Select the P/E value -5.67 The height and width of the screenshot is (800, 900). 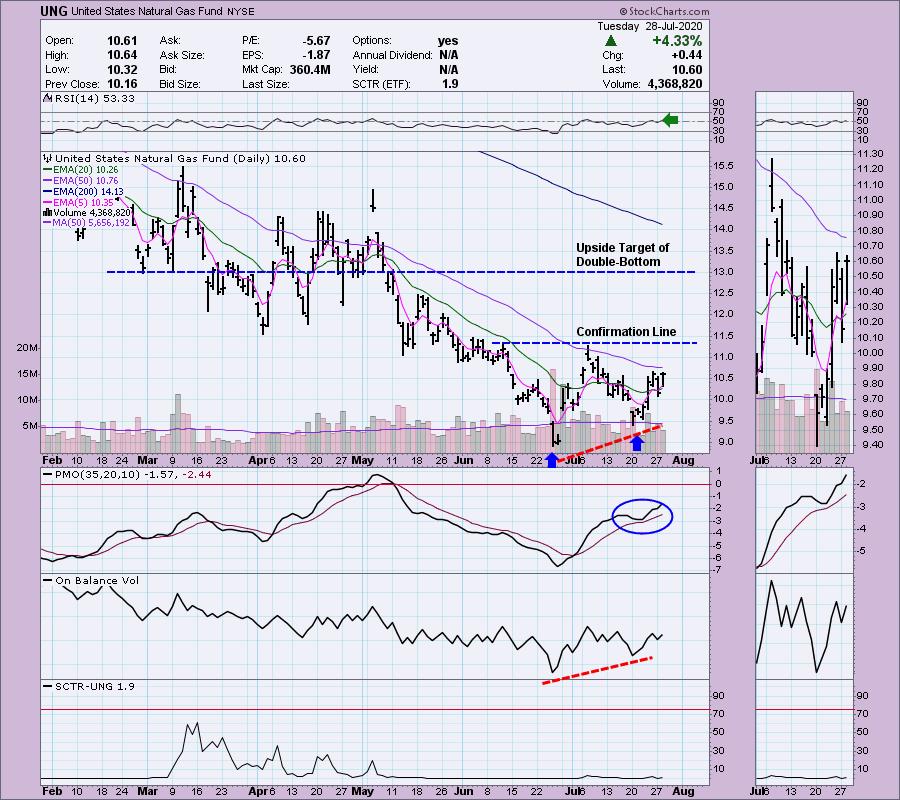pyautogui.click(x=316, y=41)
